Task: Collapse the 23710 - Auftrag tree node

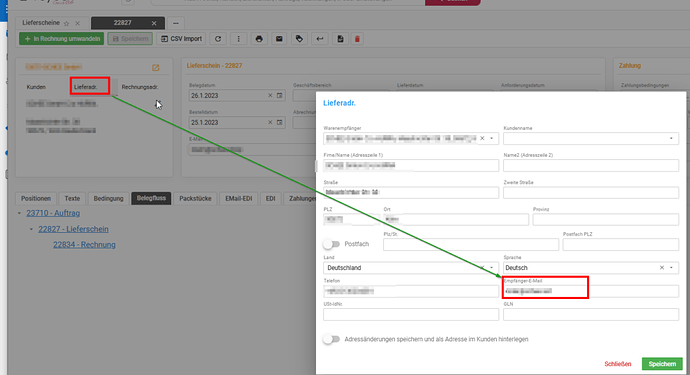Action: point(19,213)
